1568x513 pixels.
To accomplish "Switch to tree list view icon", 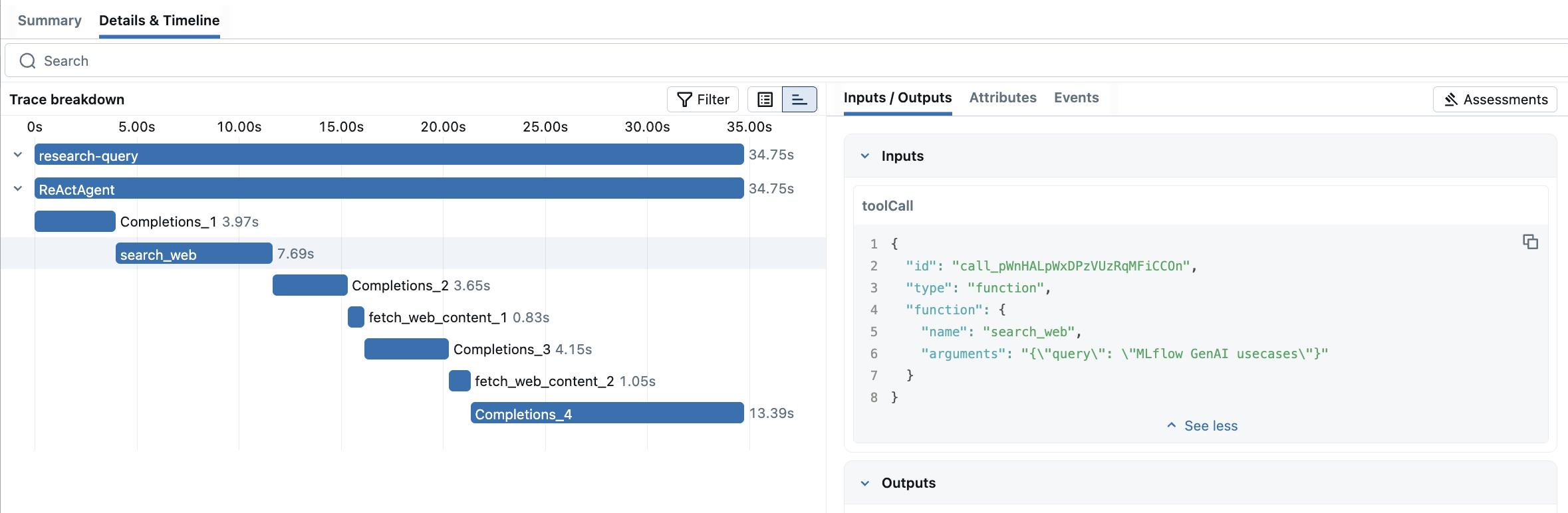I will (x=765, y=100).
